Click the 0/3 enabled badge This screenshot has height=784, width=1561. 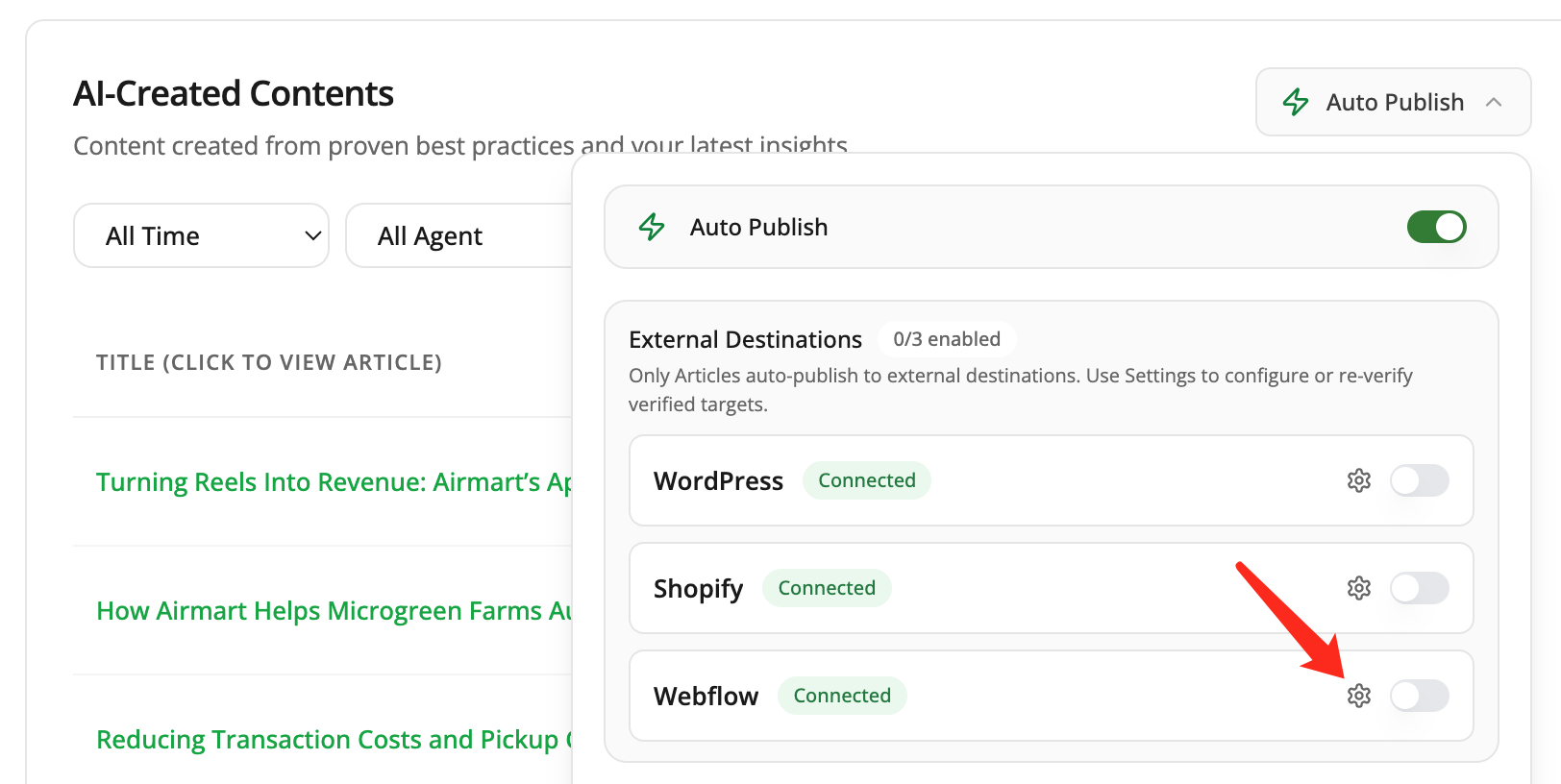coord(947,339)
